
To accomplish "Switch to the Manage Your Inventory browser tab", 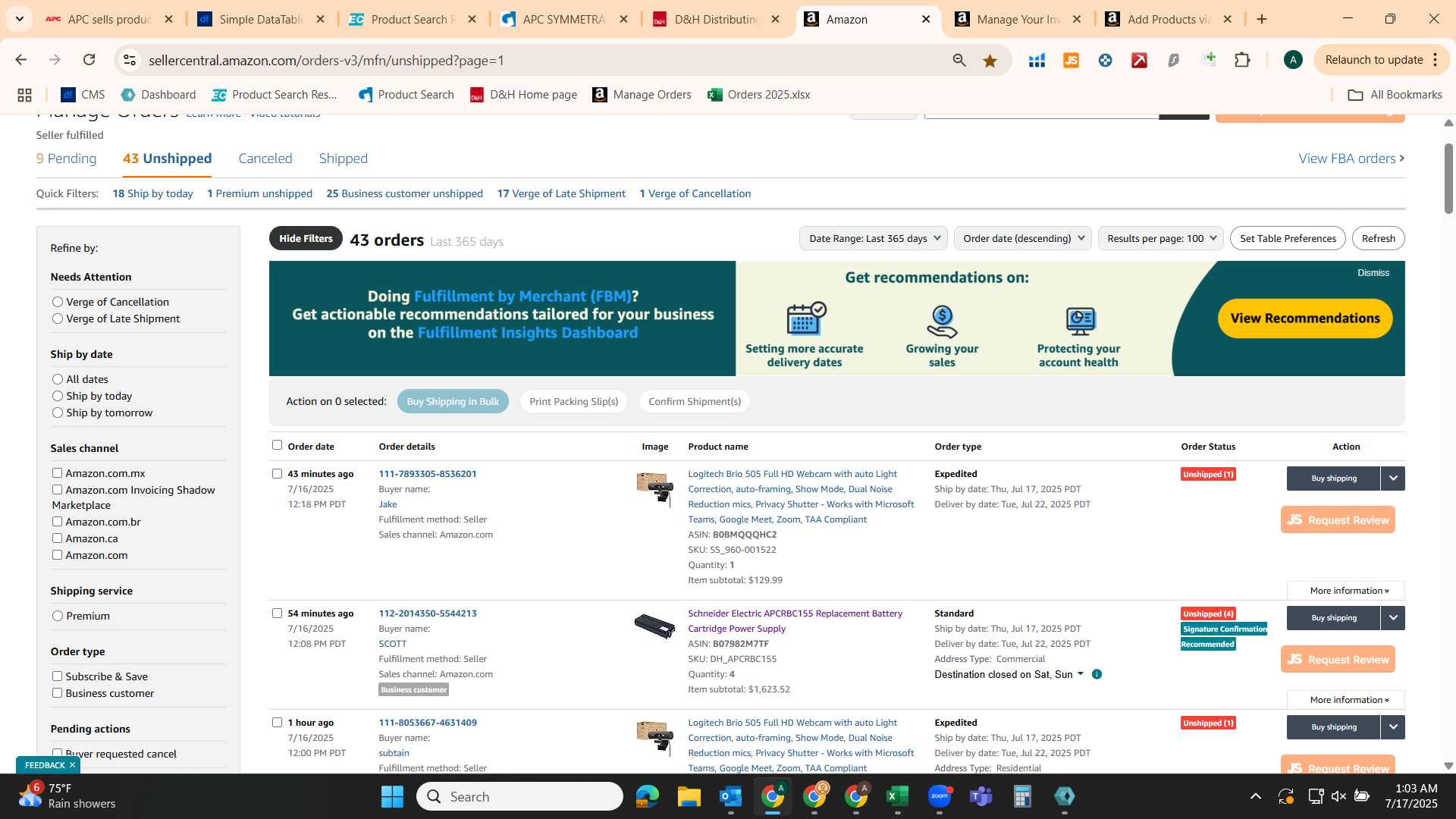I will click(1018, 19).
